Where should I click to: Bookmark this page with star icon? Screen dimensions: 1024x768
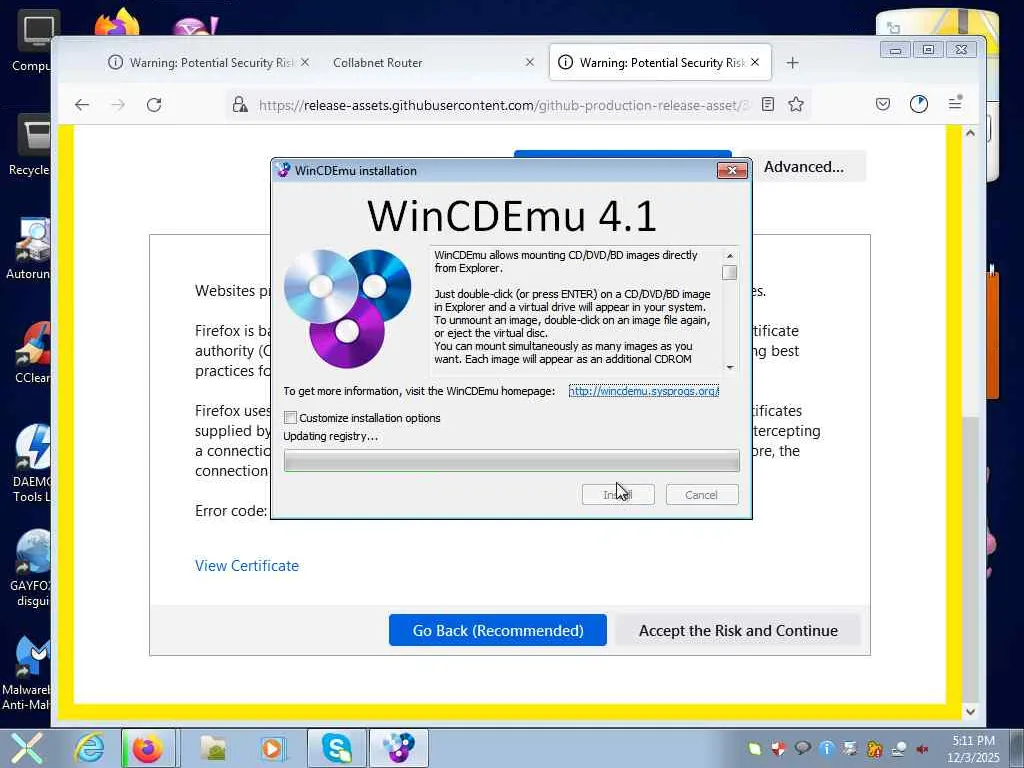[x=795, y=104]
